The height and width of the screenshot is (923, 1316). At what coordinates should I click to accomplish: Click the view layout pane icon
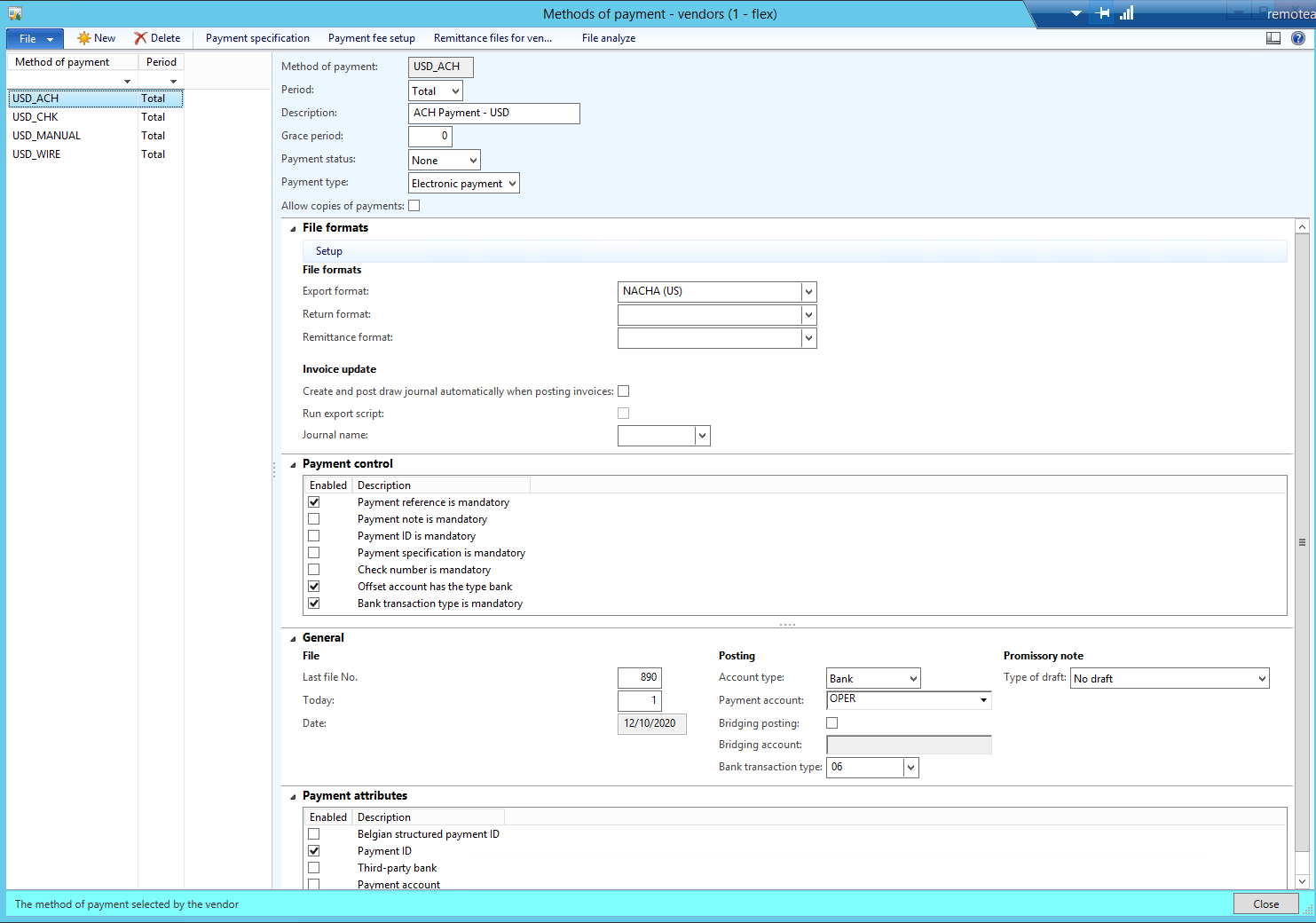(x=1273, y=38)
